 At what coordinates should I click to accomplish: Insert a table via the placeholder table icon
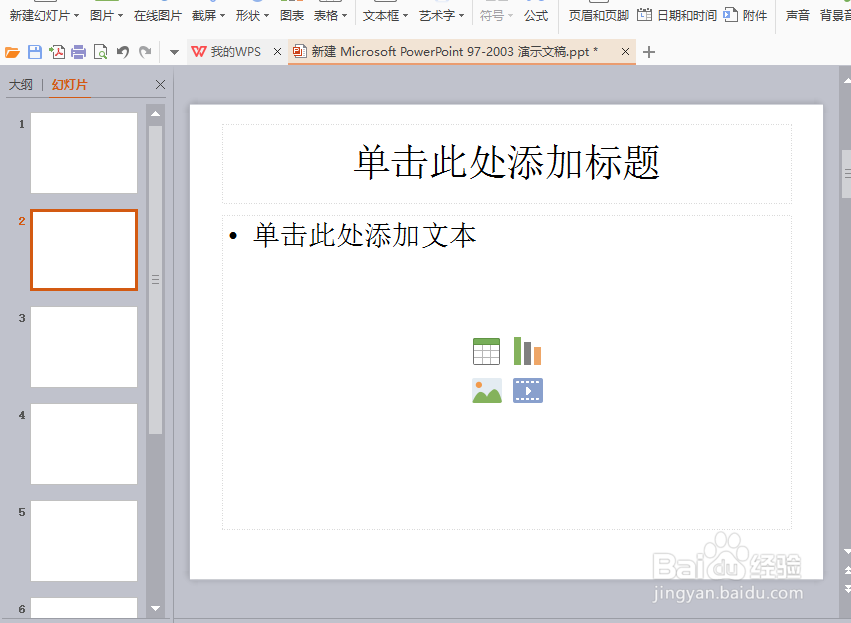(486, 351)
